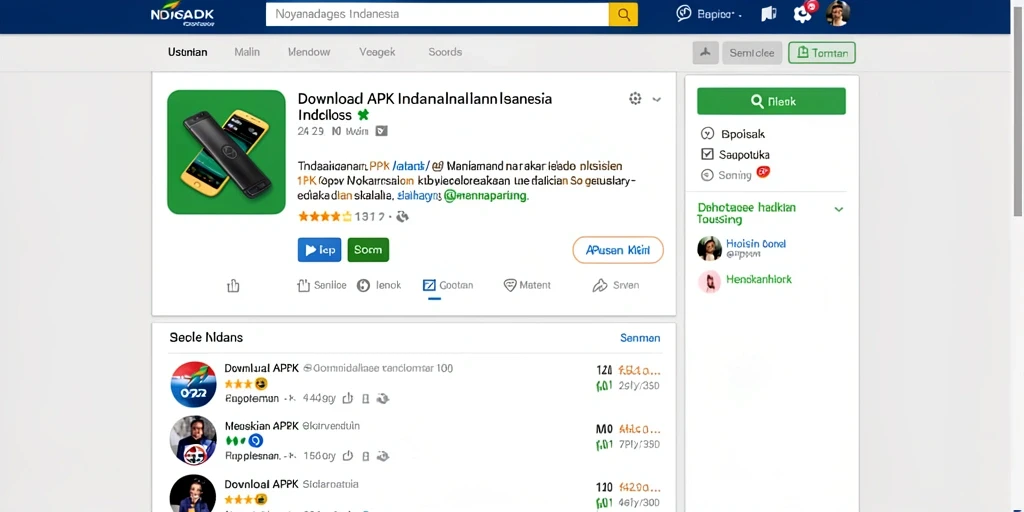Viewport: 1024px width, 512px height.
Task: Switch to the Veagek tab
Action: click(x=377, y=52)
